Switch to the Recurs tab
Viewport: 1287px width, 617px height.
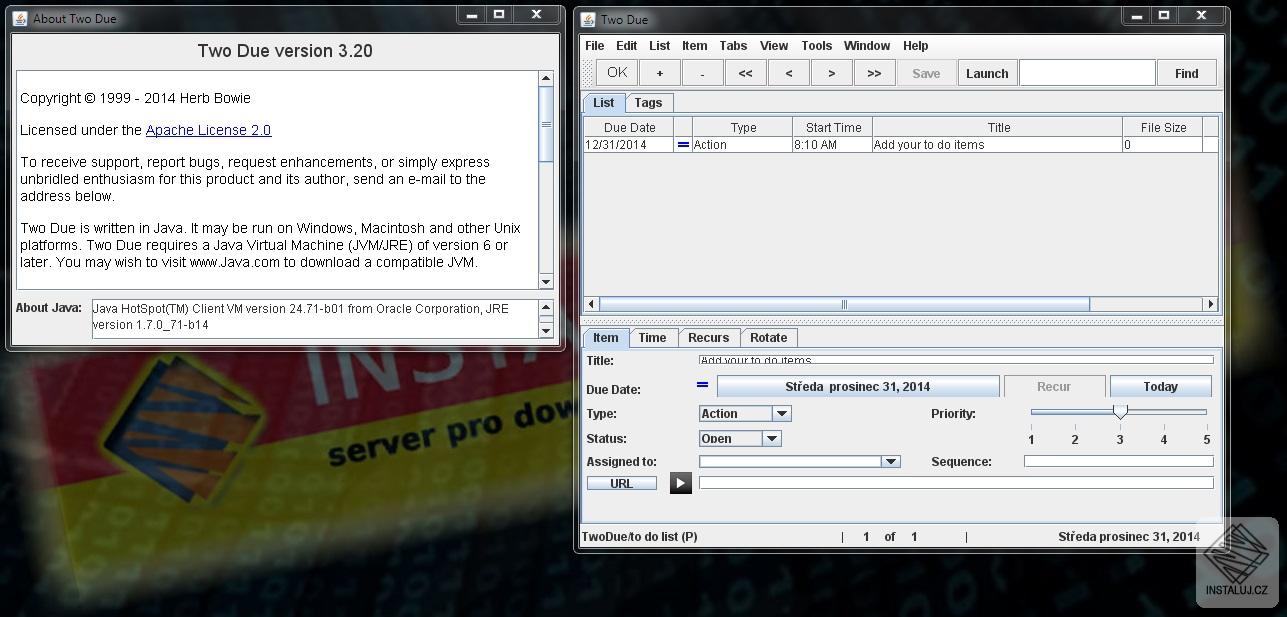click(708, 338)
